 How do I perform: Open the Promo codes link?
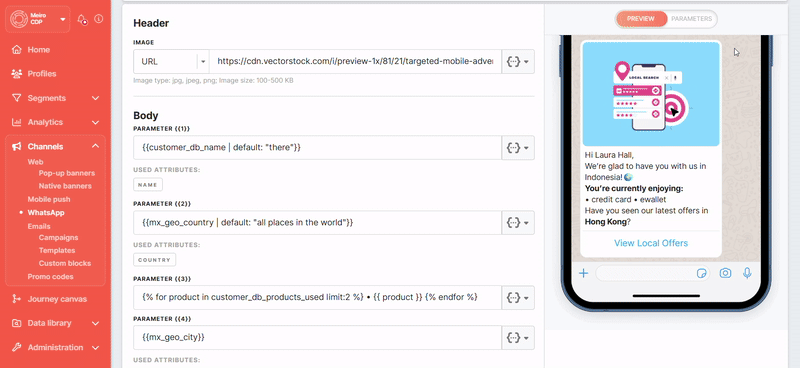pos(51,277)
